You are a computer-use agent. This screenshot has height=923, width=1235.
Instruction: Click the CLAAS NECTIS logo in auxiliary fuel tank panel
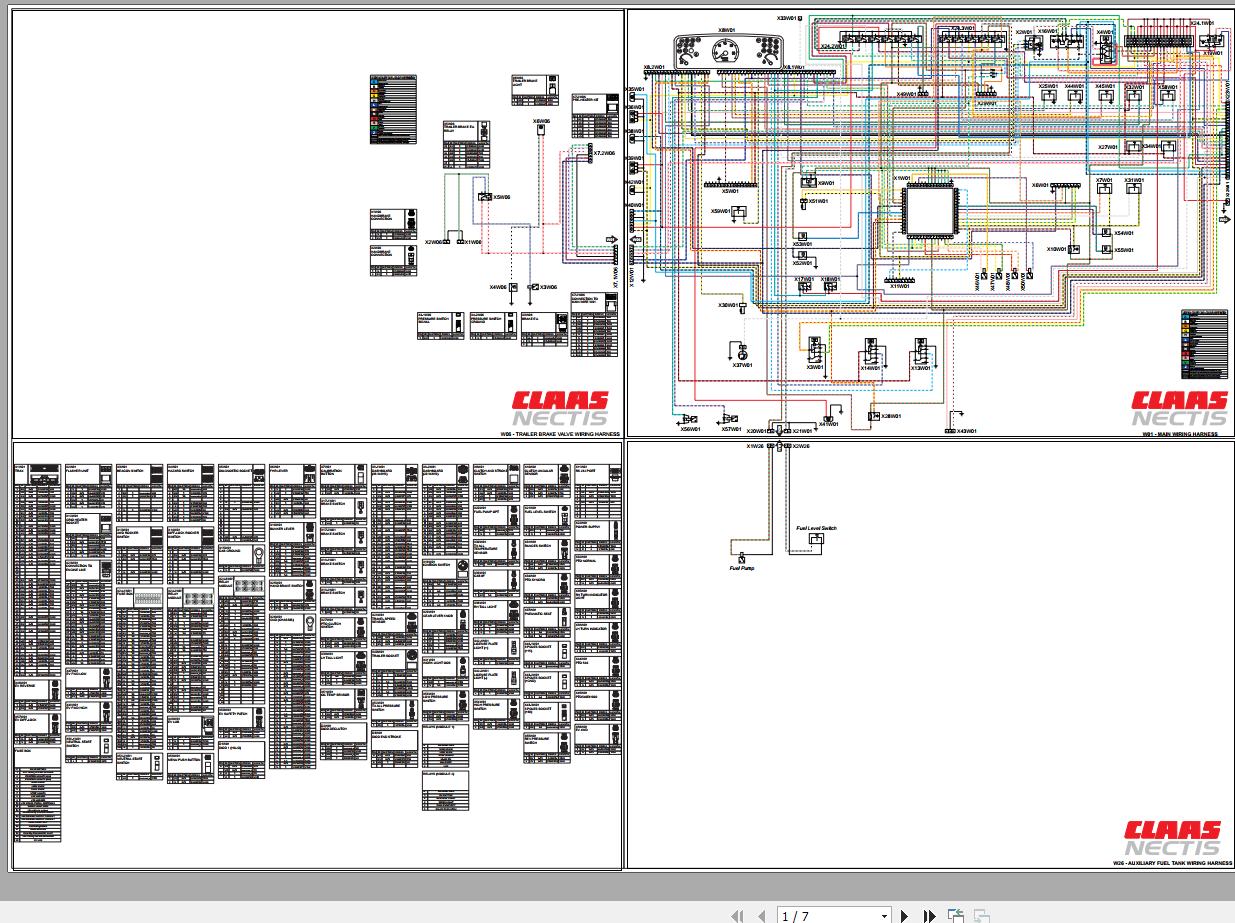(1172, 839)
